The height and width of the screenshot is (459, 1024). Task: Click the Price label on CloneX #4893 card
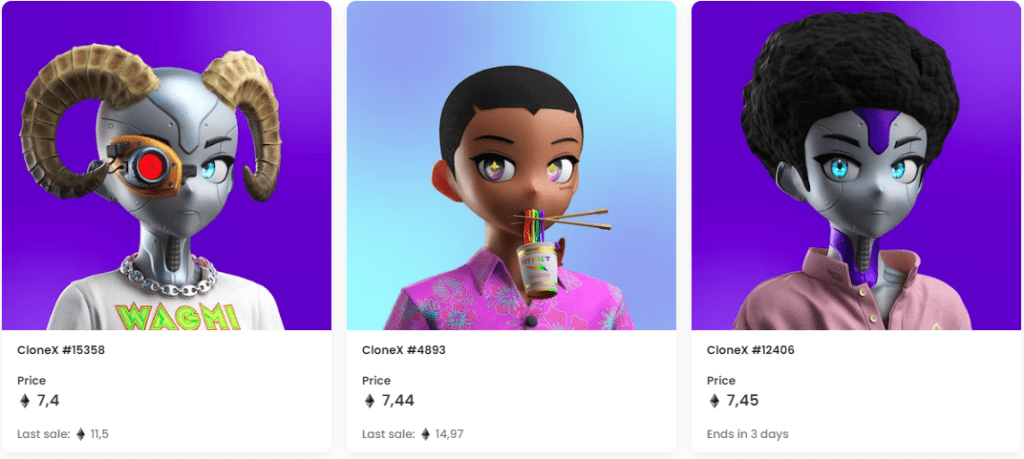pyautogui.click(x=376, y=381)
